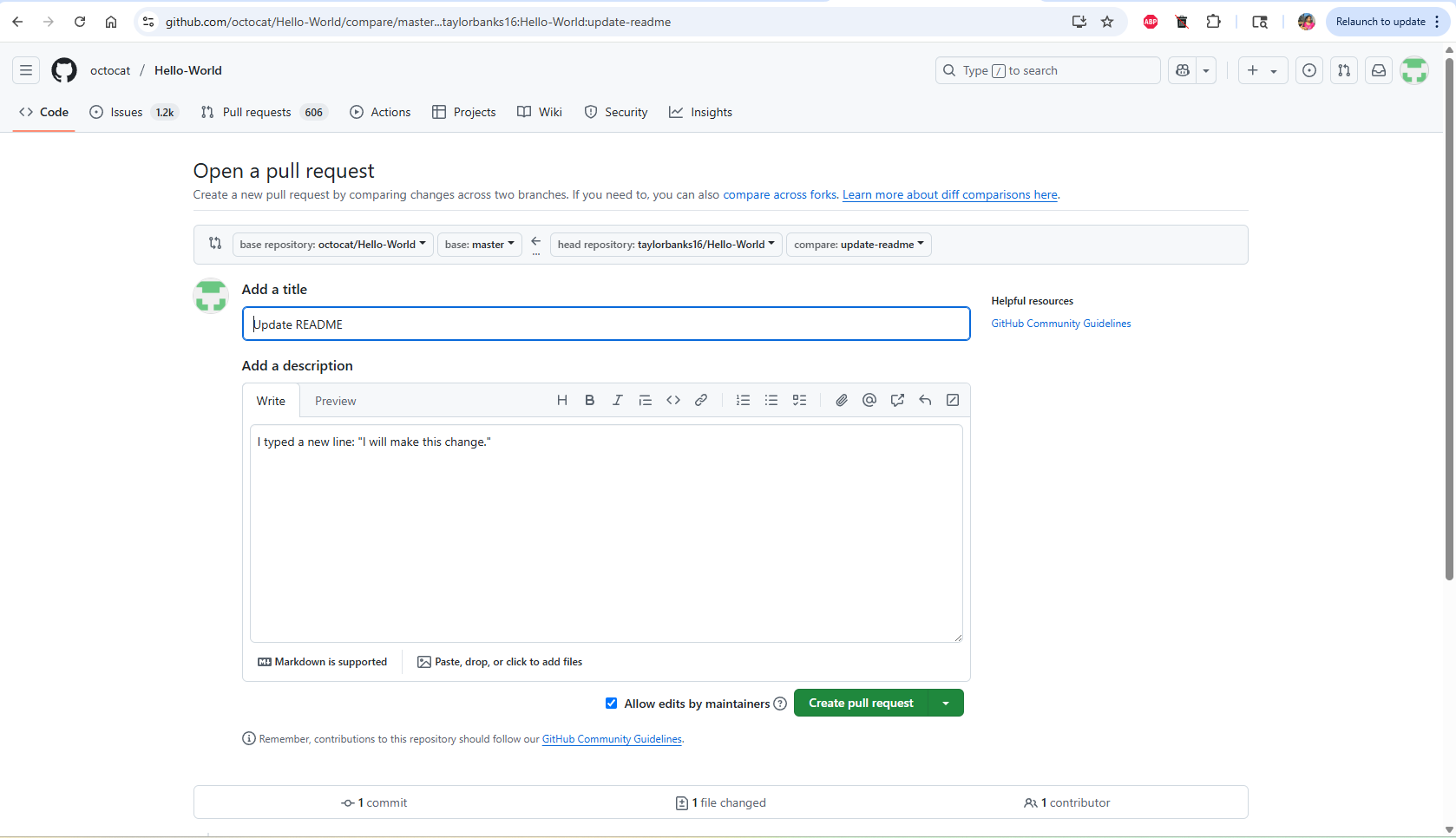
Task: Open browser extensions puzzle icon
Action: point(1214,22)
